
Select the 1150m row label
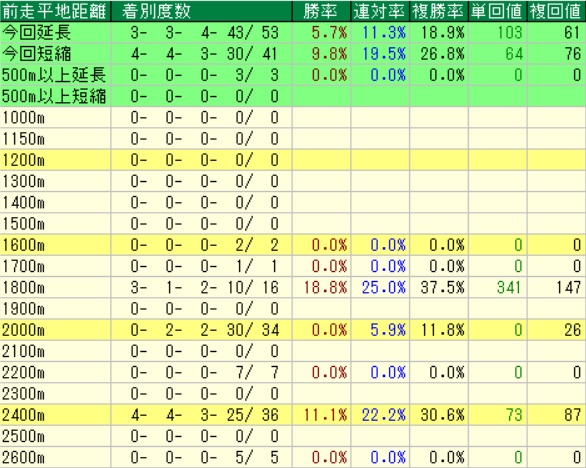[24, 139]
